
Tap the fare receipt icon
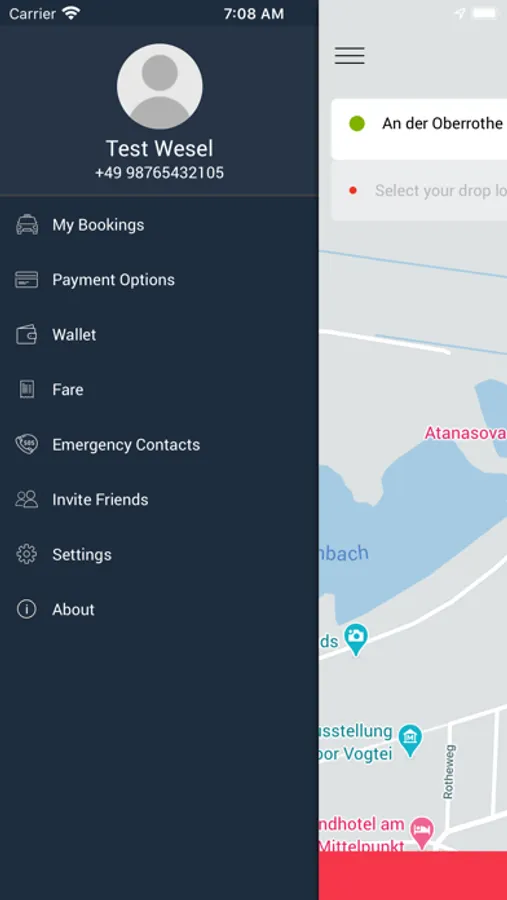[26, 390]
